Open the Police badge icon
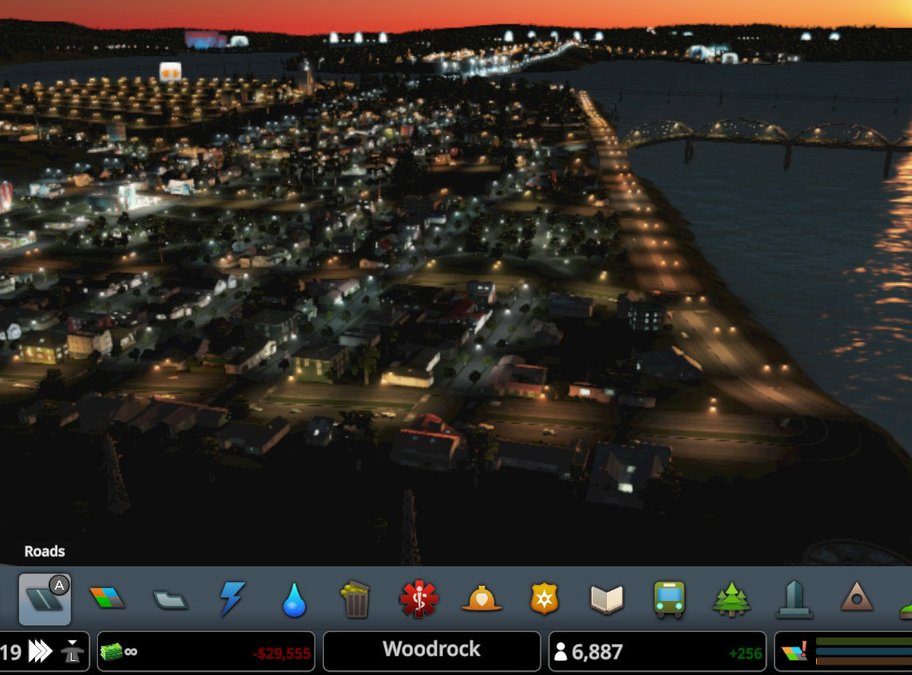This screenshot has height=675, width=912. (x=544, y=599)
